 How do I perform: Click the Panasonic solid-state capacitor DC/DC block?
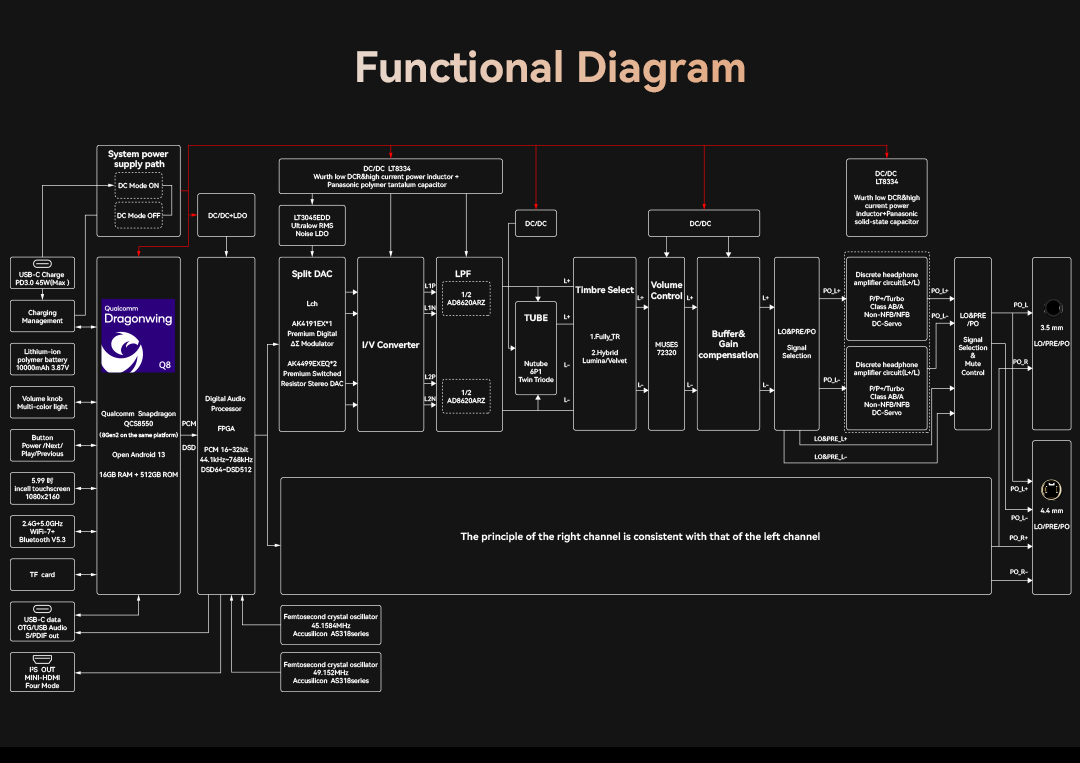(886, 198)
